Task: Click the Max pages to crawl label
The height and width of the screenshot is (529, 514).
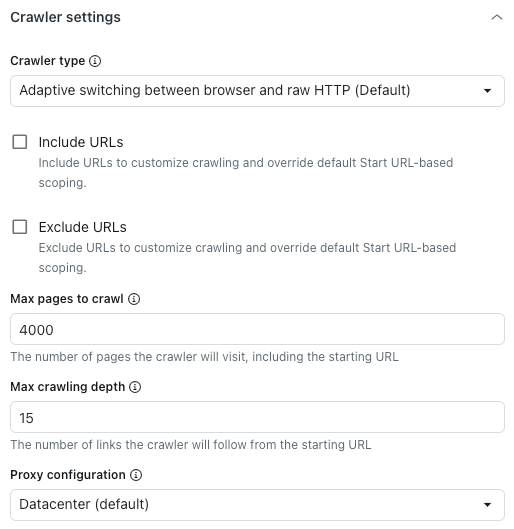Action: click(67, 299)
